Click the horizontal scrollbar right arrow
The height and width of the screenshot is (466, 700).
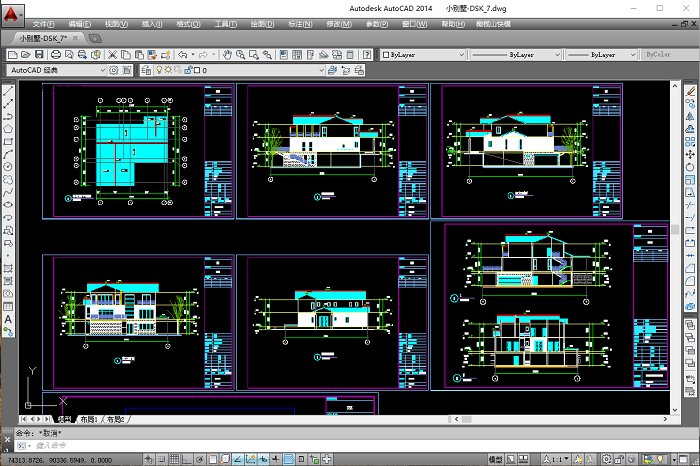point(665,419)
